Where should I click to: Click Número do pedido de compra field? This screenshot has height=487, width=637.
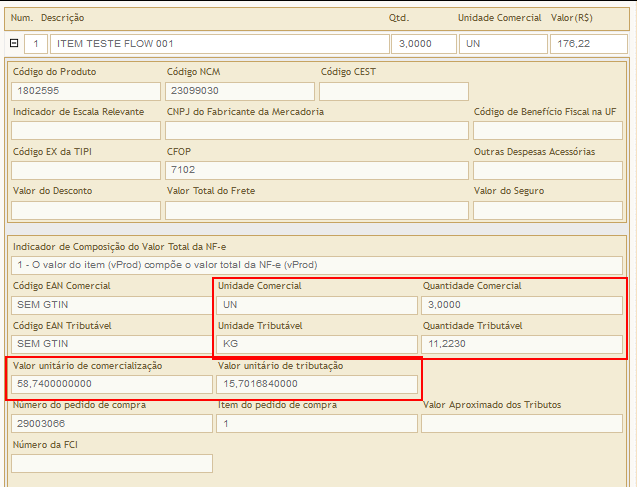(x=111, y=424)
